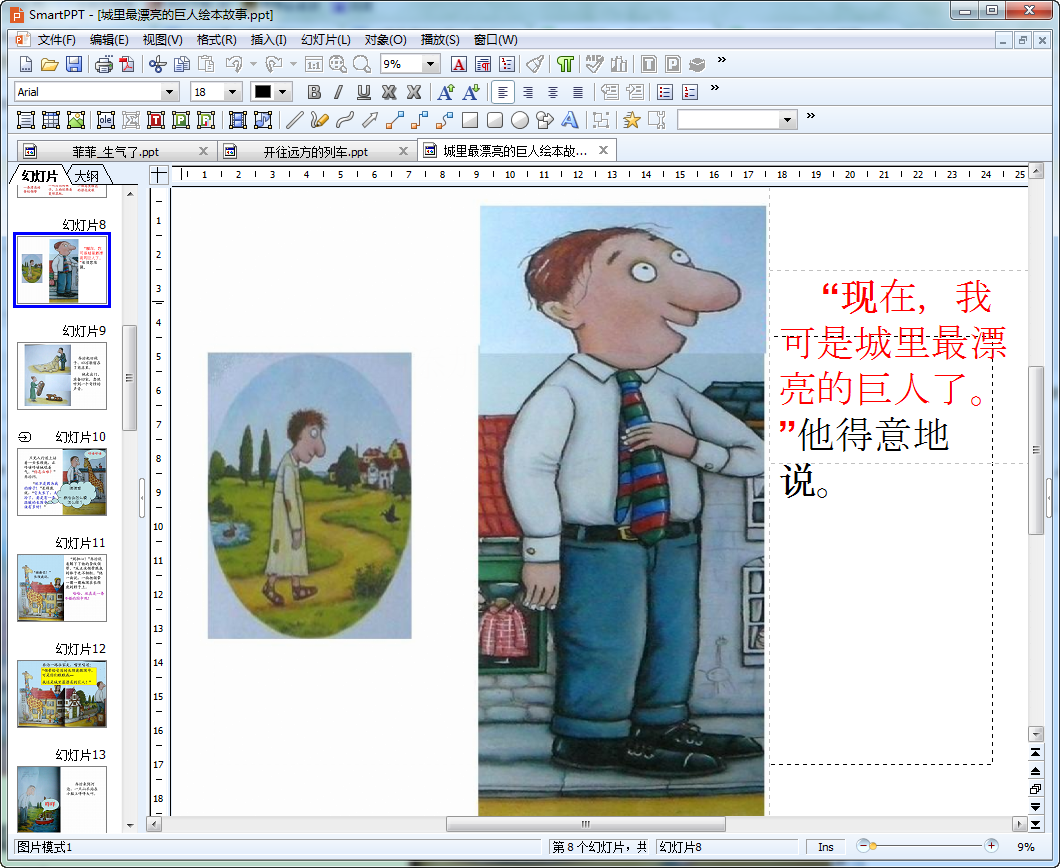This screenshot has height=868, width=1060.
Task: Open the 插入(I) menu
Action: [x=268, y=40]
